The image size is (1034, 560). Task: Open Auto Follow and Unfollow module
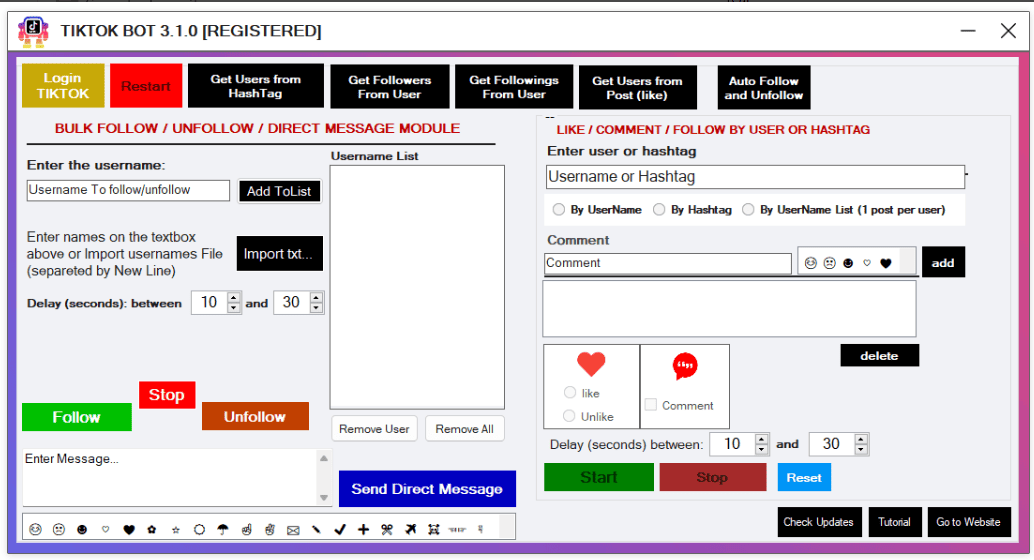[x=764, y=87]
